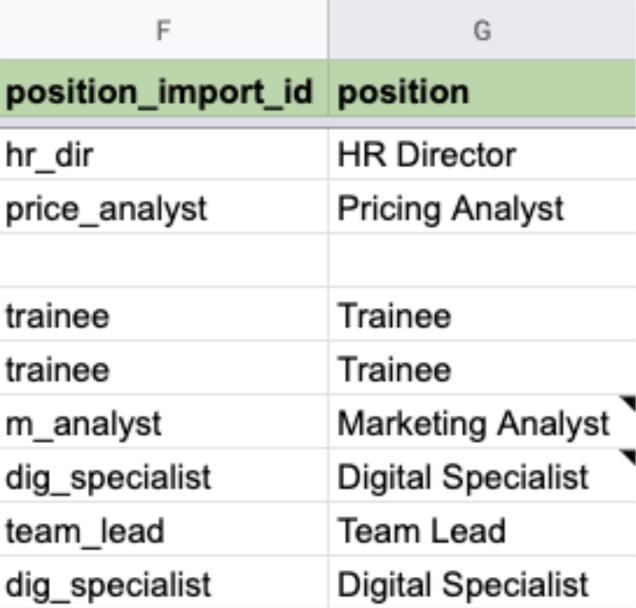Select the last dig_specialist cell

pos(163,582)
